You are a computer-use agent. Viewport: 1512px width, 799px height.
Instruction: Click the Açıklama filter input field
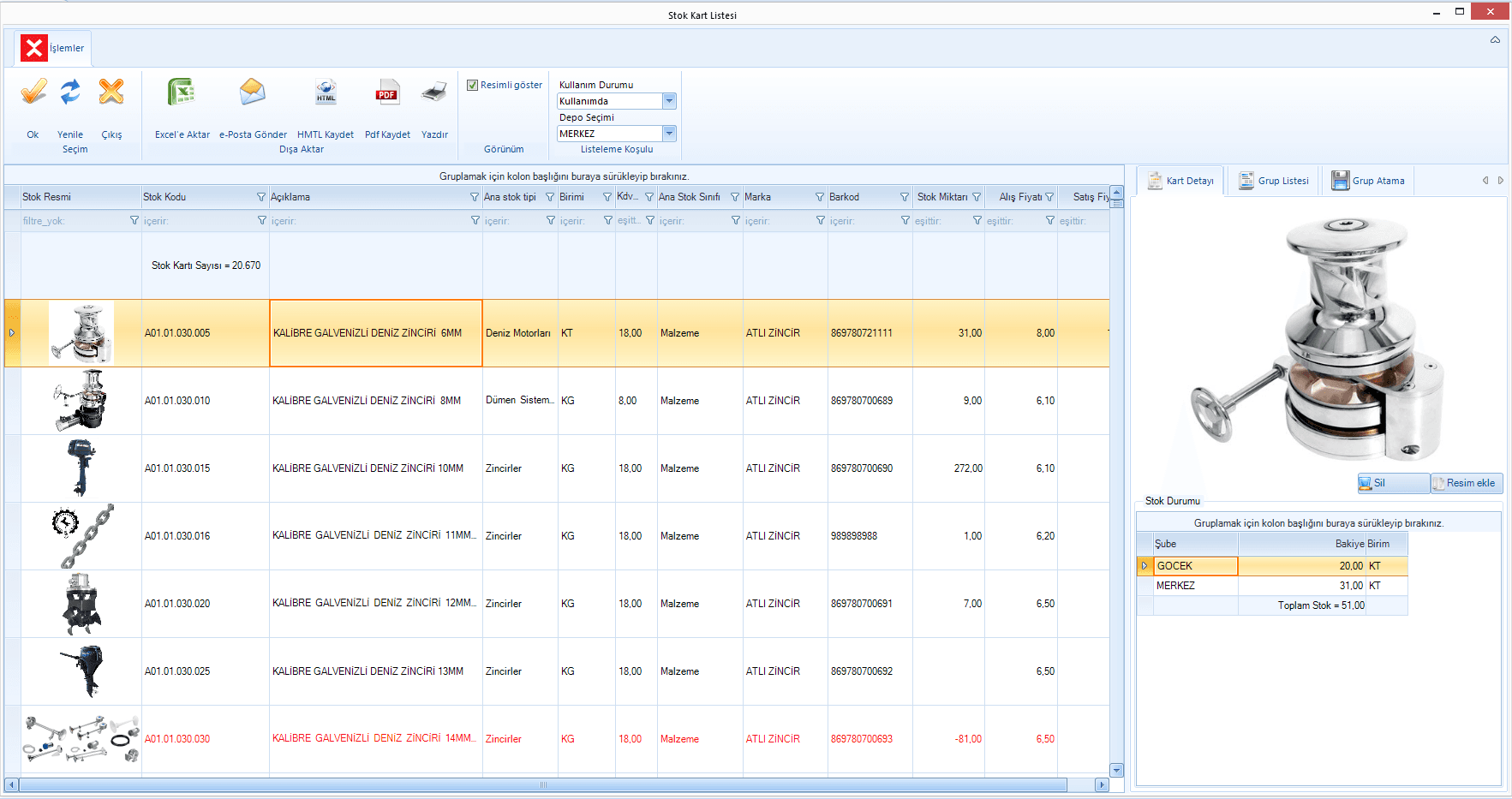(x=368, y=221)
